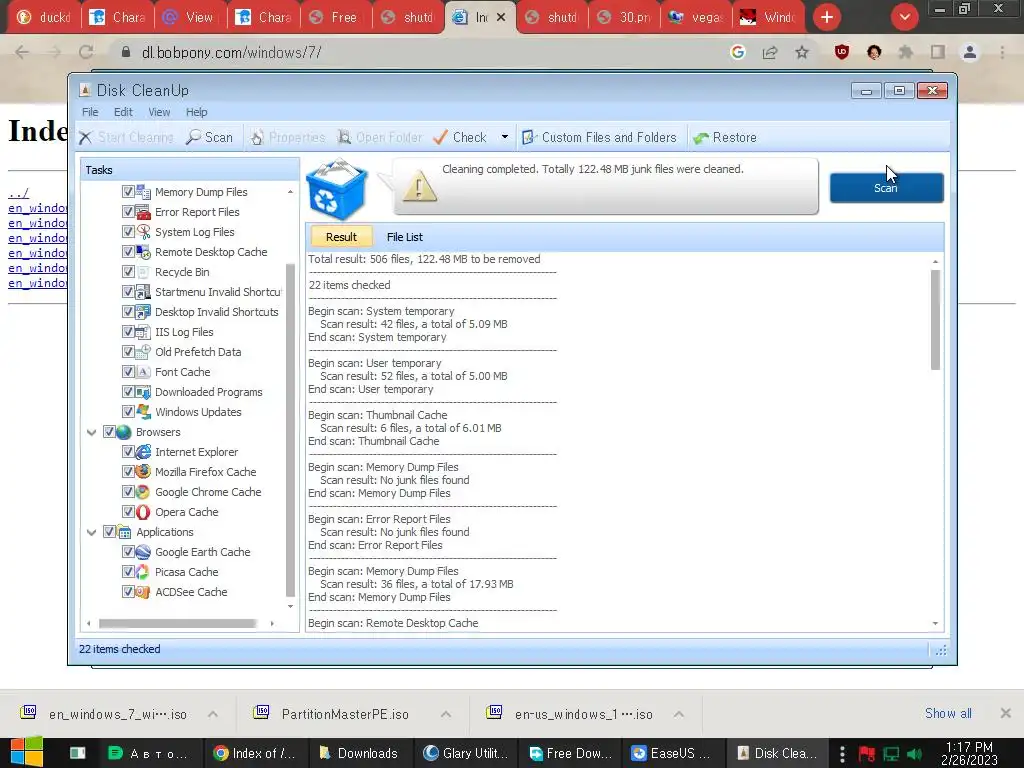Click the System Log Files icon

click(143, 232)
